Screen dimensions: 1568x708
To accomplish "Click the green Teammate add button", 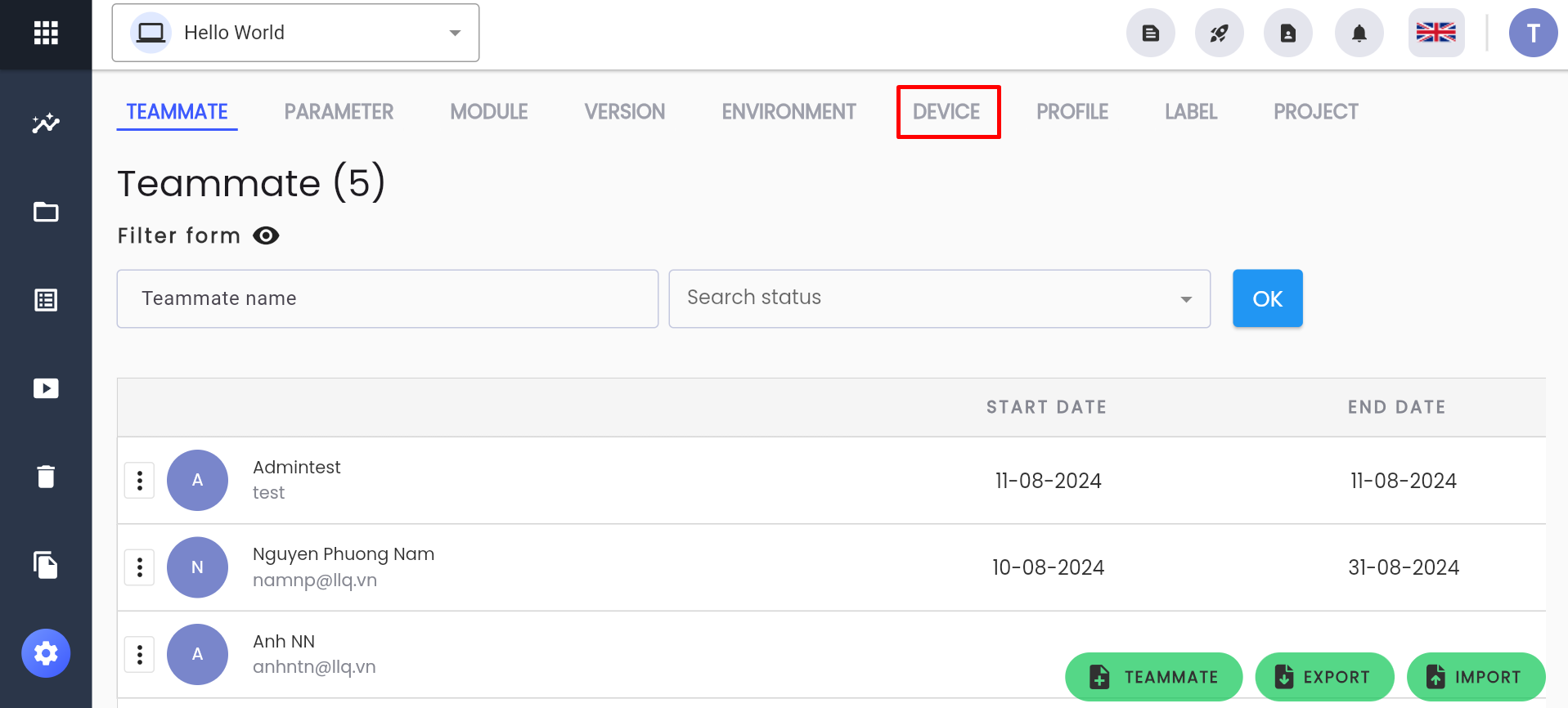I will pos(1154,677).
